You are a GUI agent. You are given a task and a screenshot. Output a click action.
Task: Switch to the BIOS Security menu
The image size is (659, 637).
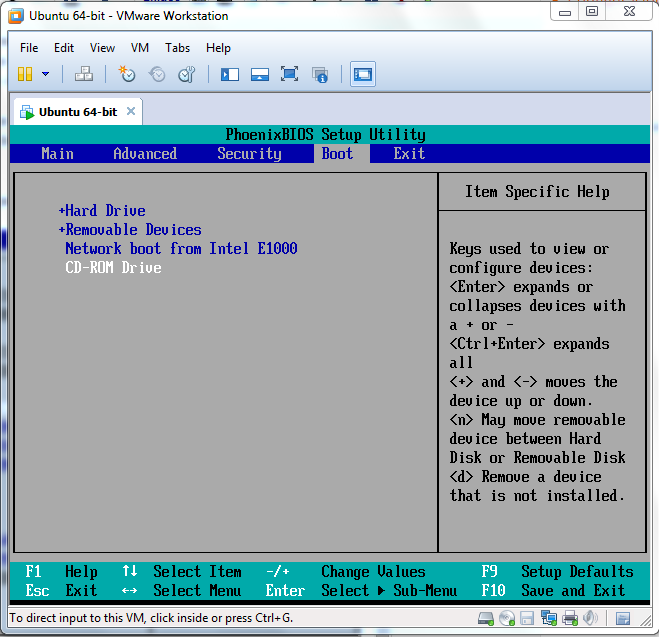pyautogui.click(x=249, y=154)
